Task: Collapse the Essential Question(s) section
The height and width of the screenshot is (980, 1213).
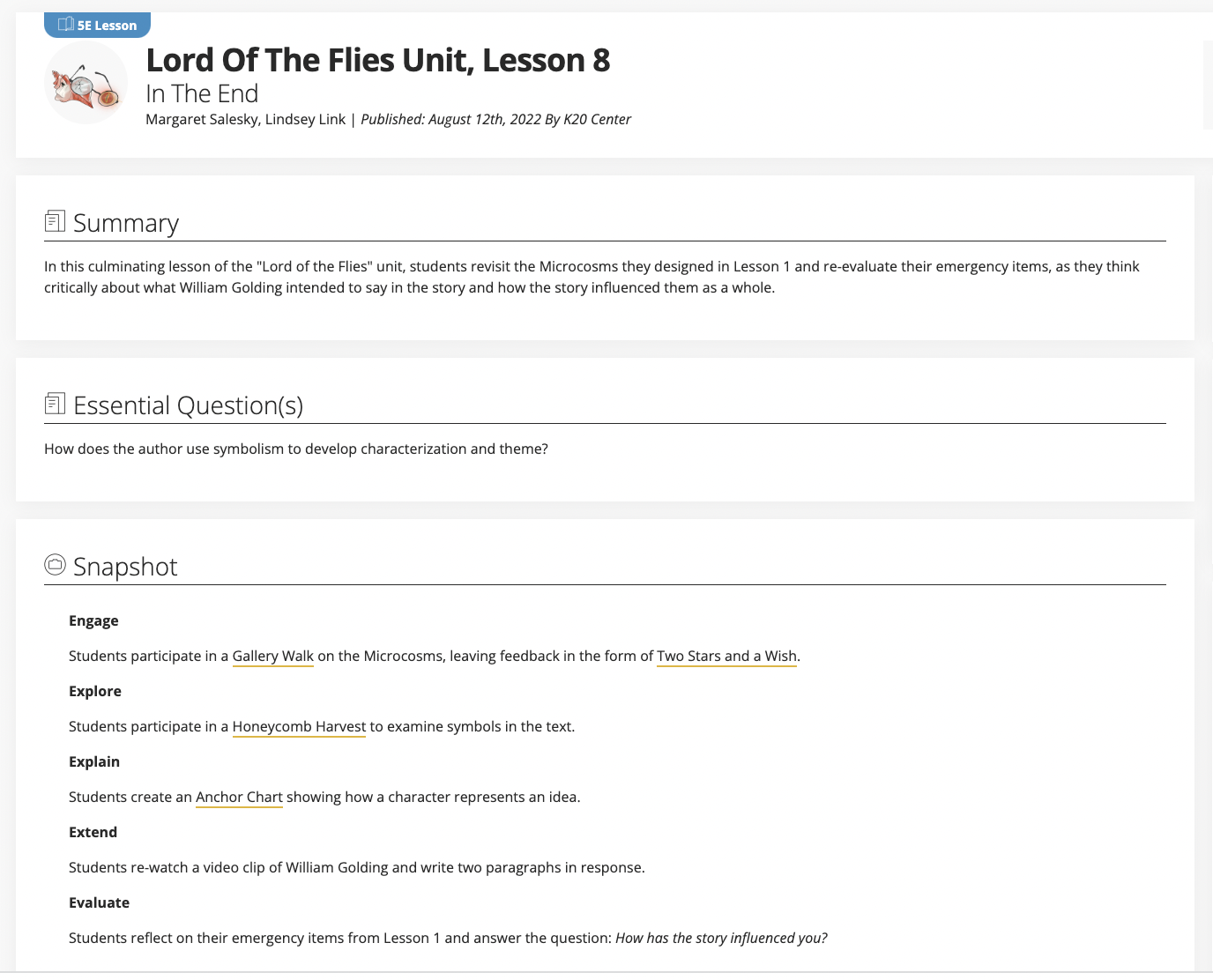Action: point(188,405)
